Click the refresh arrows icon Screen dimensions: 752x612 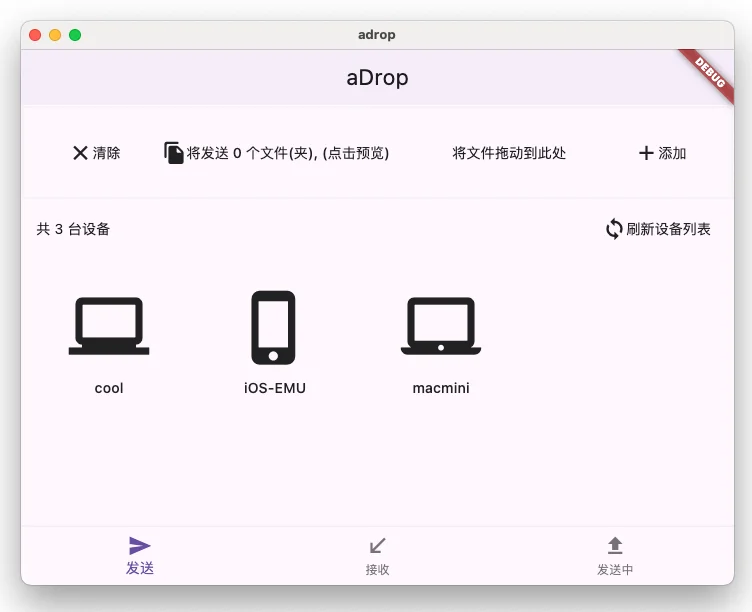point(614,229)
